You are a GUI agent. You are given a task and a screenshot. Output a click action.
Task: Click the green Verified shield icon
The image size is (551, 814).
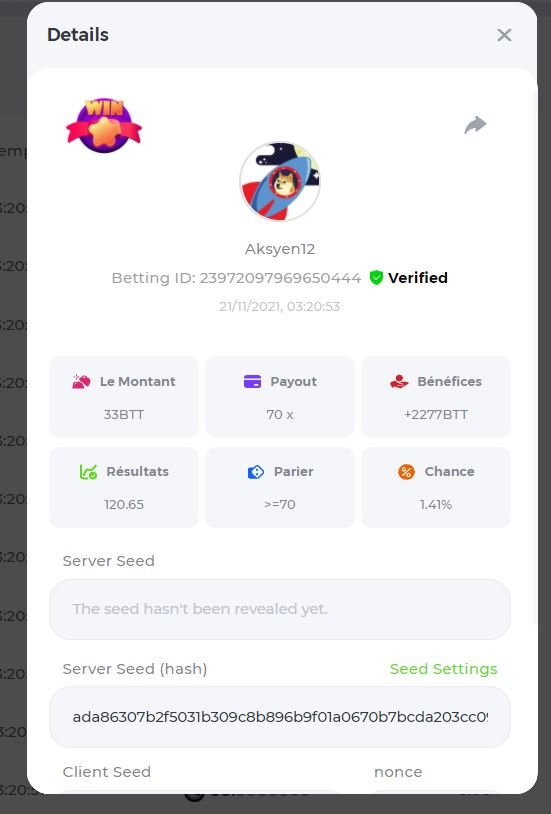[376, 278]
